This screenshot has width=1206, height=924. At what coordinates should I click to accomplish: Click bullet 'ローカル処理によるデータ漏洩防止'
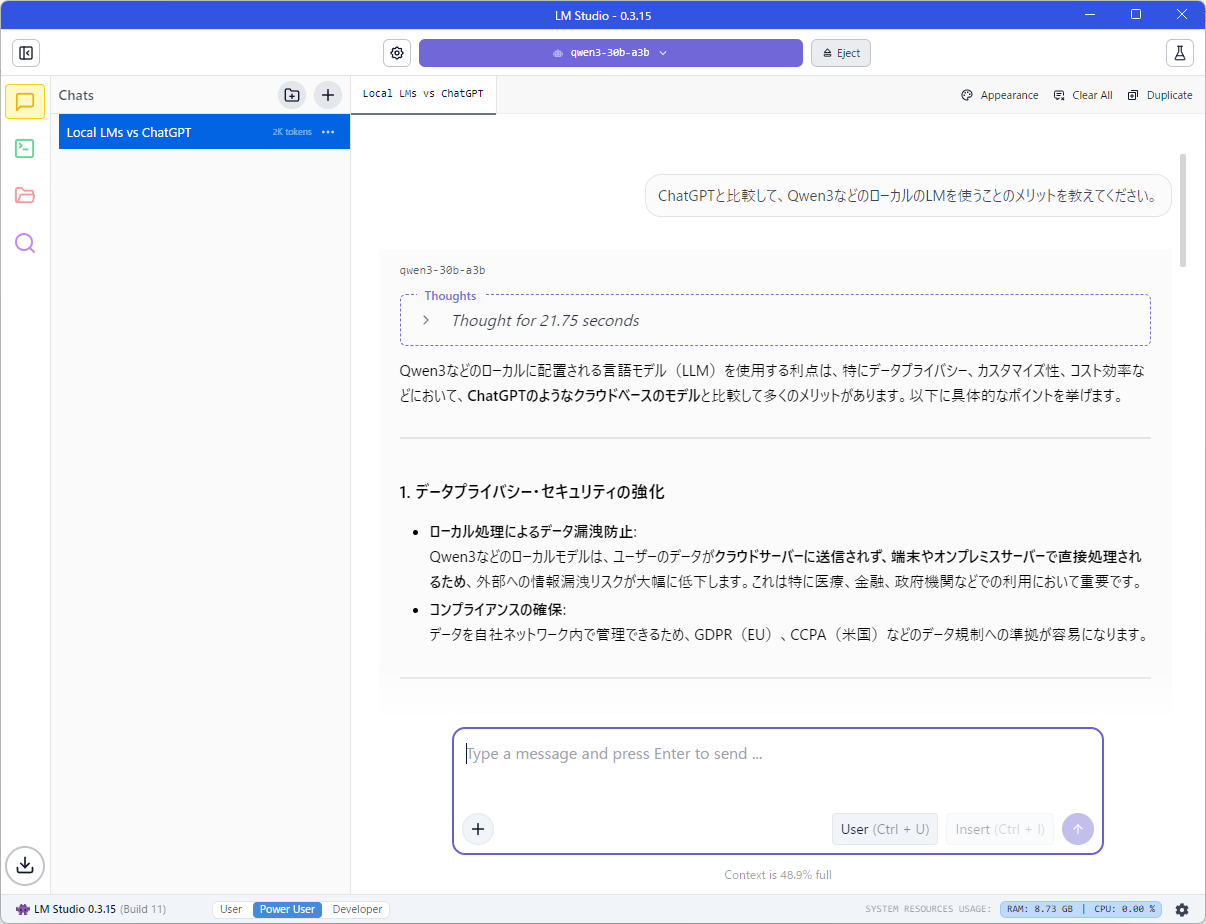coord(531,531)
